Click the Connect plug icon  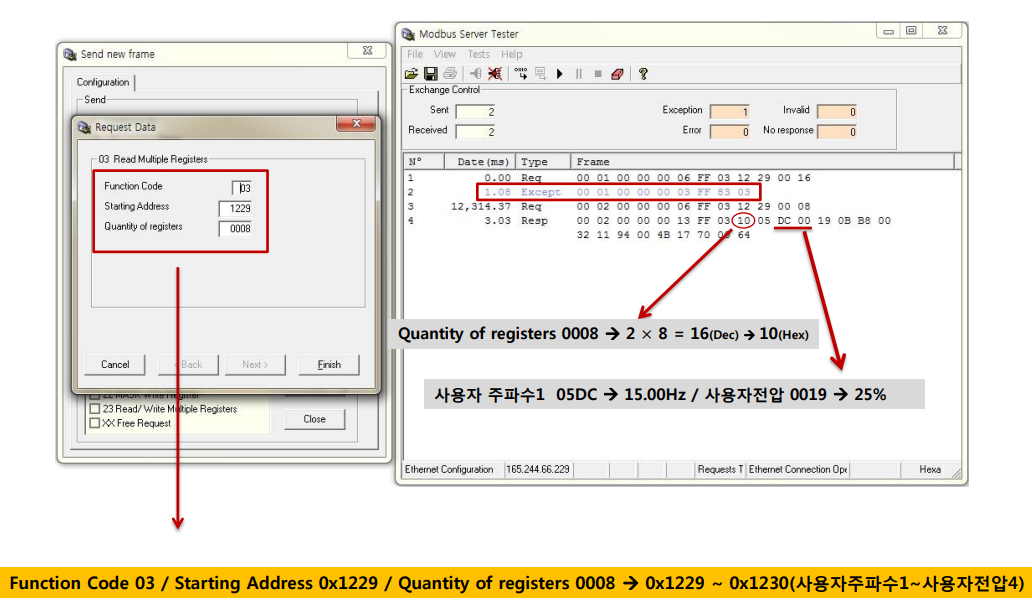coord(475,73)
